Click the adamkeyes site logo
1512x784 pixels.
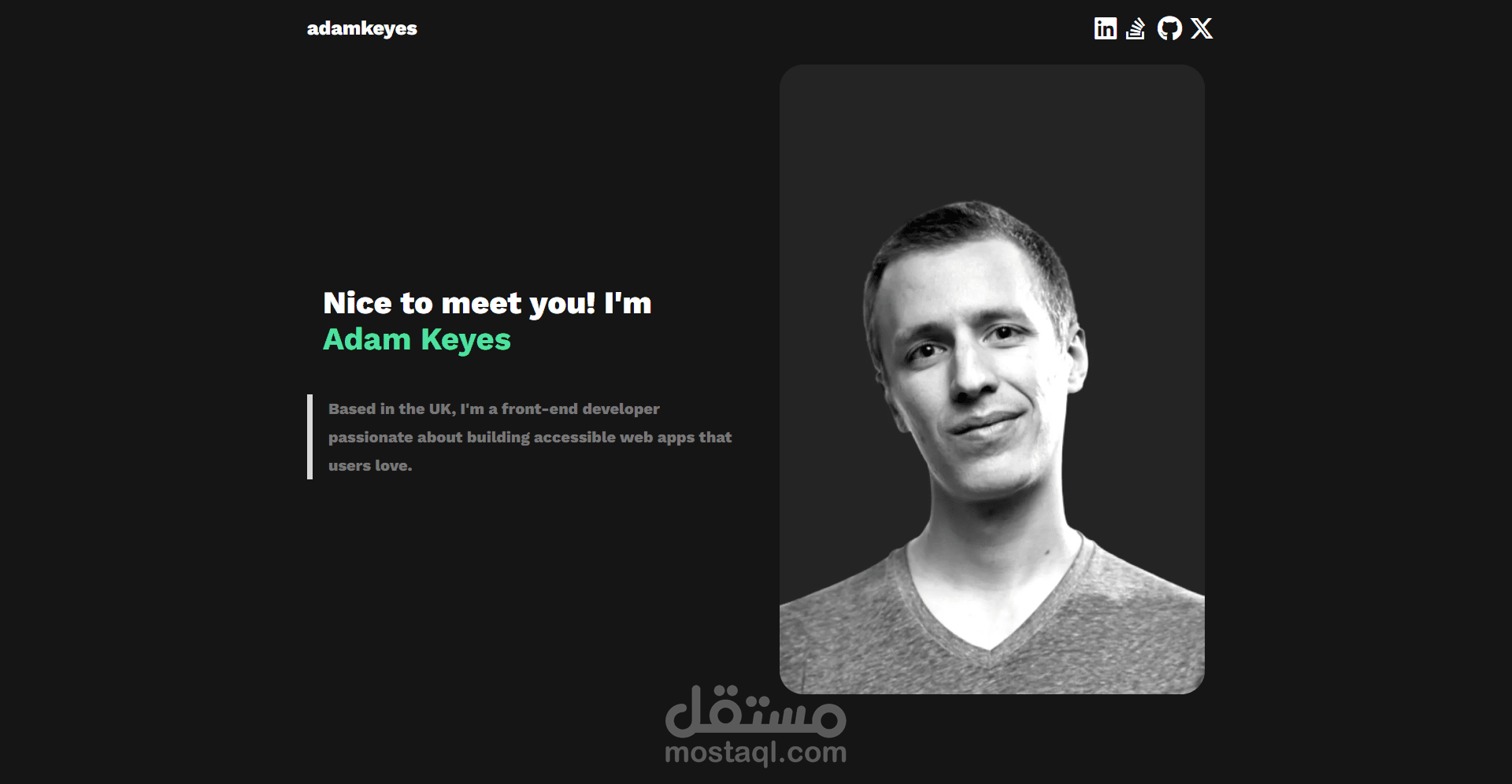tap(362, 28)
